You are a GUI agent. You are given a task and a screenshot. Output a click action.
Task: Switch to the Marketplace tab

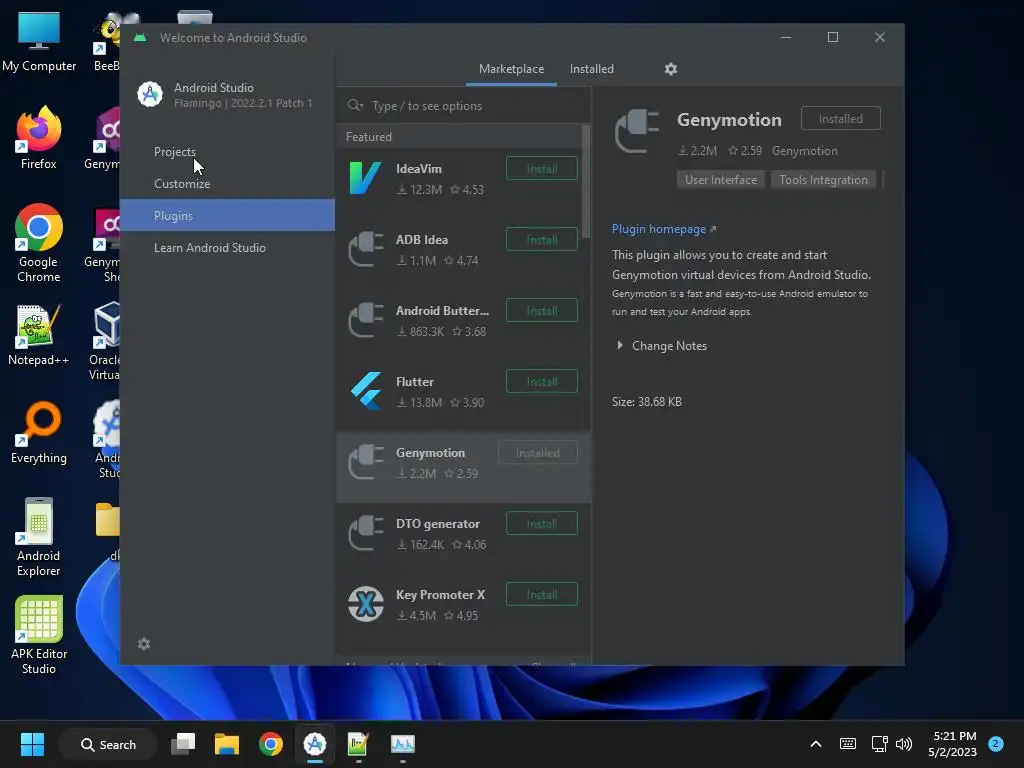coord(511,69)
